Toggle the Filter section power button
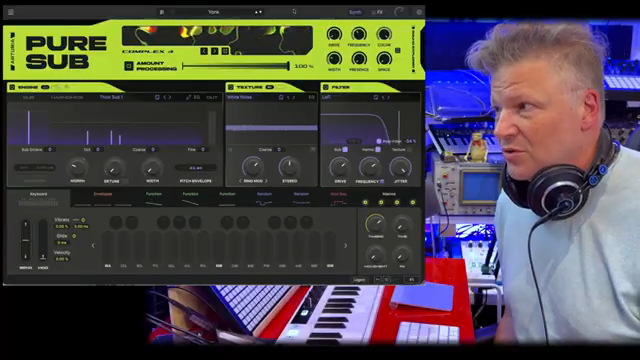Screen dimensions: 640x360 click(326, 87)
